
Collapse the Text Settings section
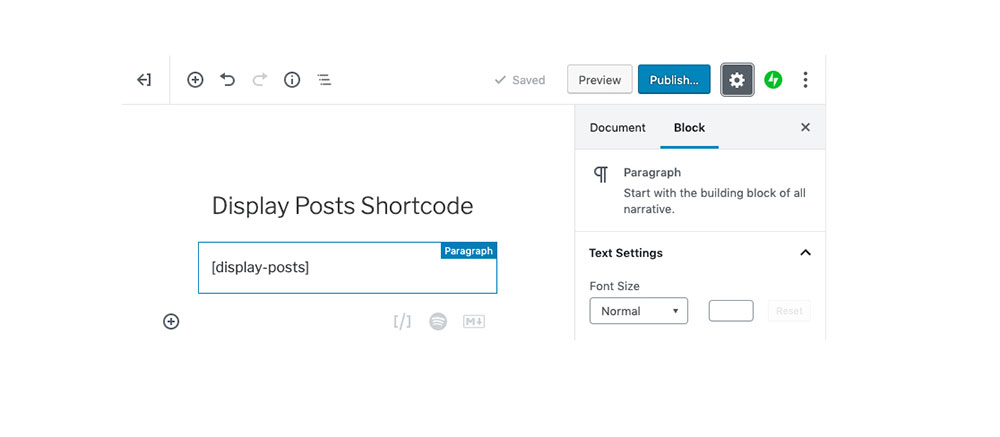pyautogui.click(x=805, y=253)
